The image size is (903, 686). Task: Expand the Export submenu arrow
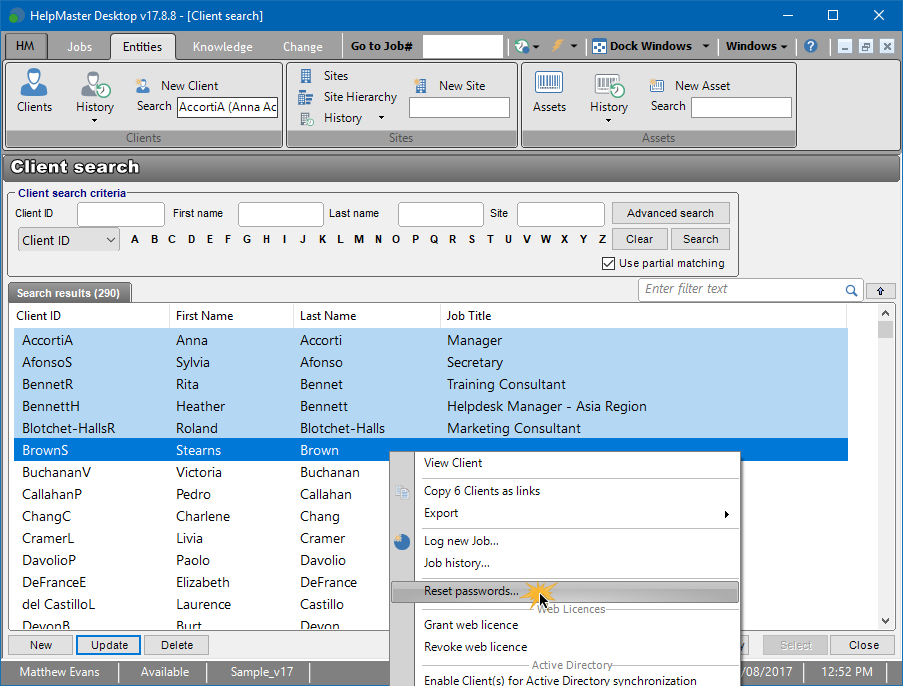(x=727, y=514)
